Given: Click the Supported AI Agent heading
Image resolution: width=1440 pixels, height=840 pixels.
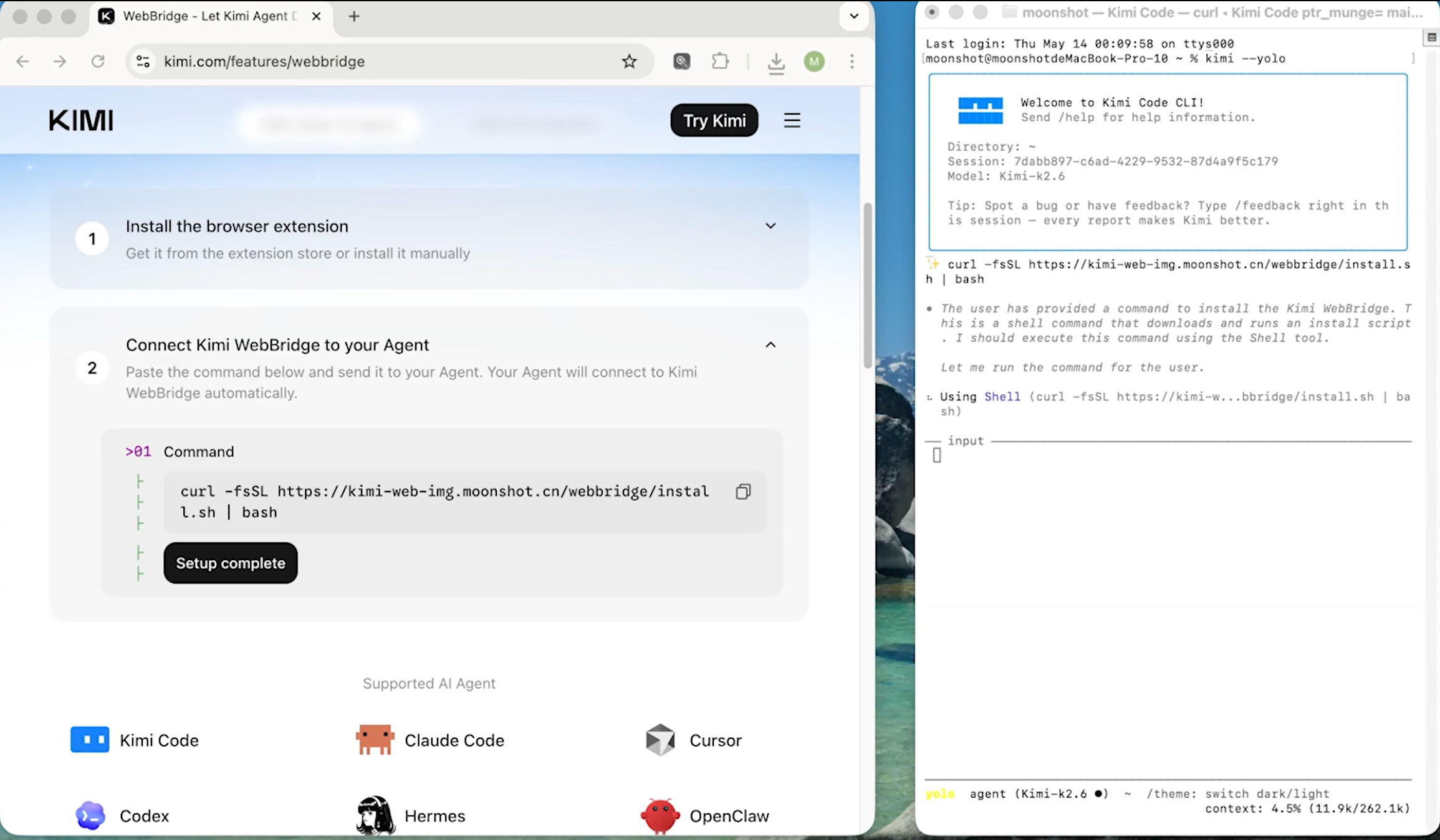Looking at the screenshot, I should click(x=429, y=684).
